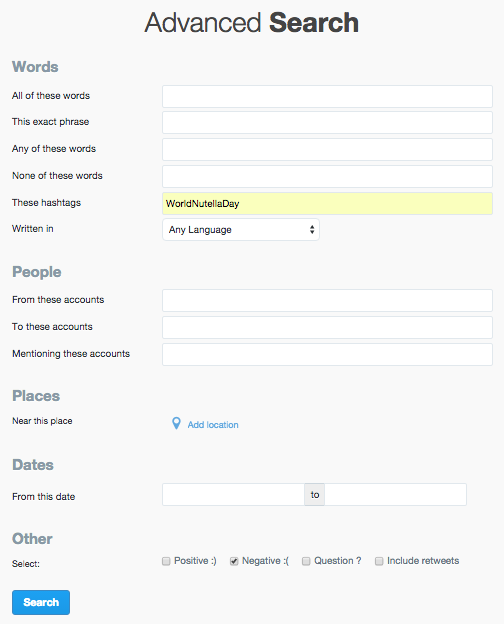Click the To these accounts input

[x=327, y=328]
